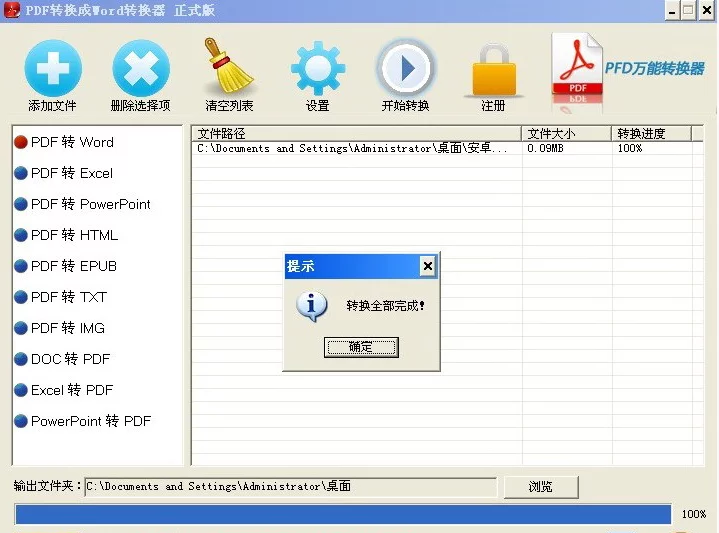Image resolution: width=719 pixels, height=533 pixels.
Task: Click the 文件大小 column header
Action: click(x=566, y=133)
